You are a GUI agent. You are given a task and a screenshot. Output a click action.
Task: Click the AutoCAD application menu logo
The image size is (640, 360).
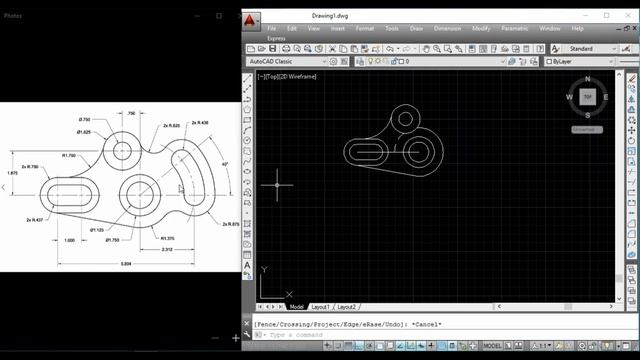(x=250, y=20)
